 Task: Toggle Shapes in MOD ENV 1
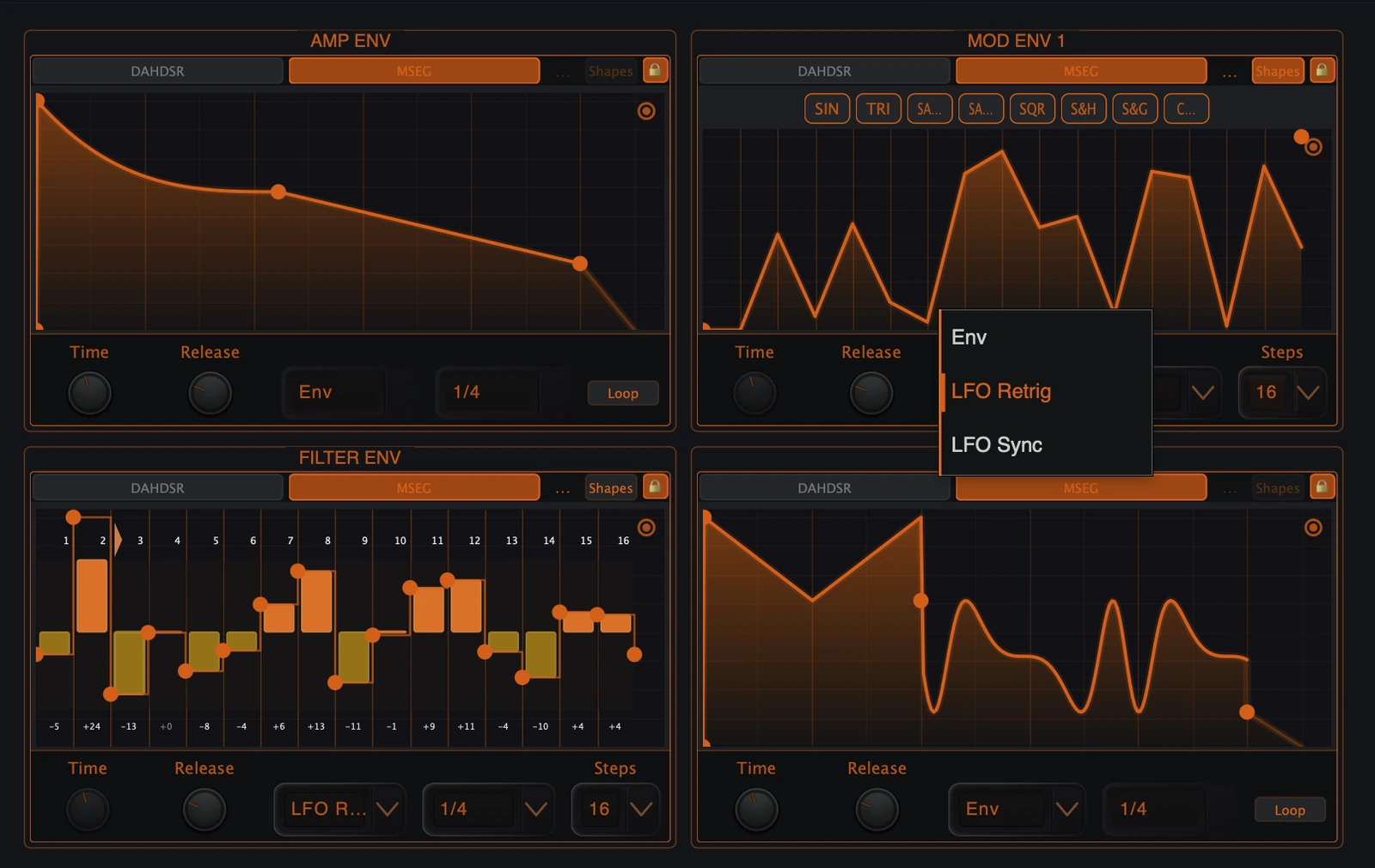1278,71
